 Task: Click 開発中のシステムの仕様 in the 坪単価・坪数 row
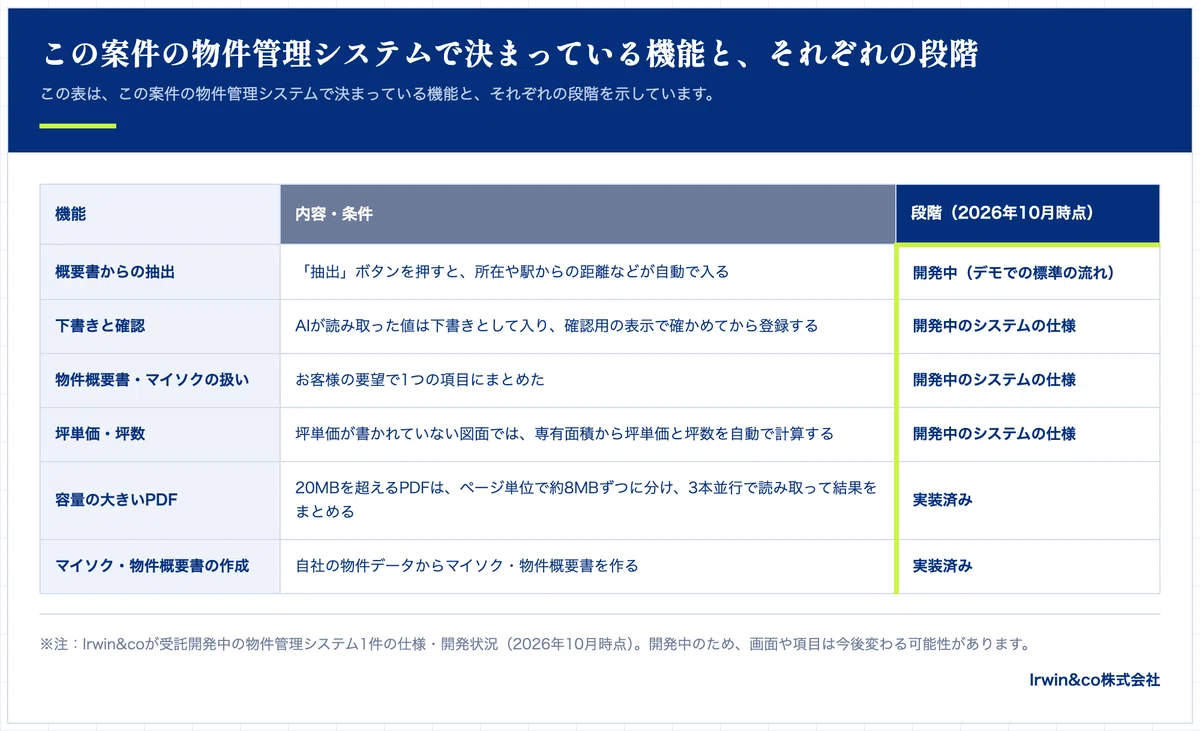click(994, 434)
